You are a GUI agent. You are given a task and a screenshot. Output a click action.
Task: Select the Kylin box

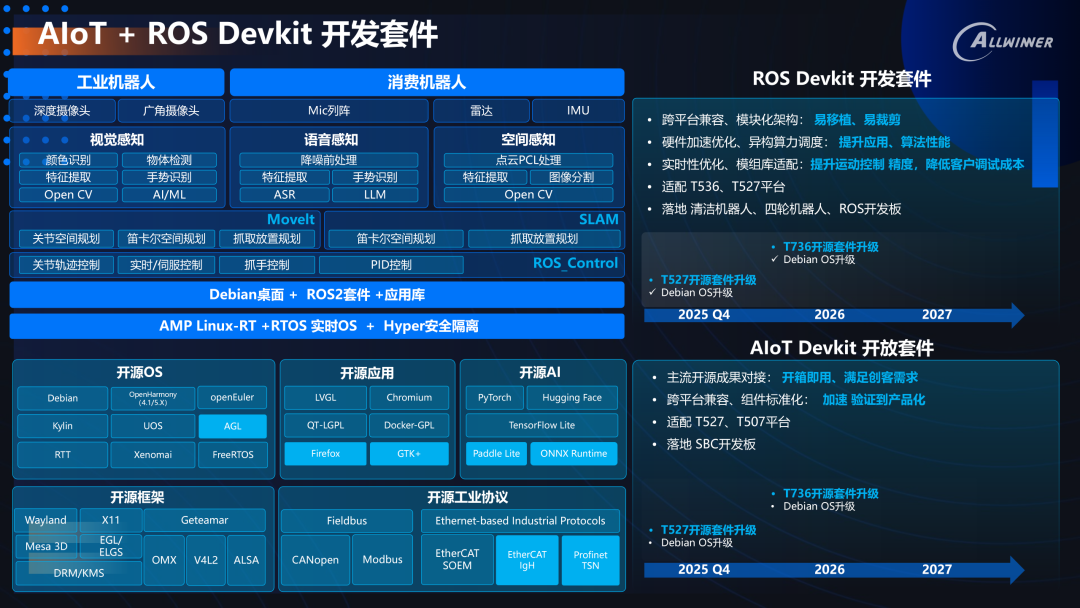[x=63, y=426]
